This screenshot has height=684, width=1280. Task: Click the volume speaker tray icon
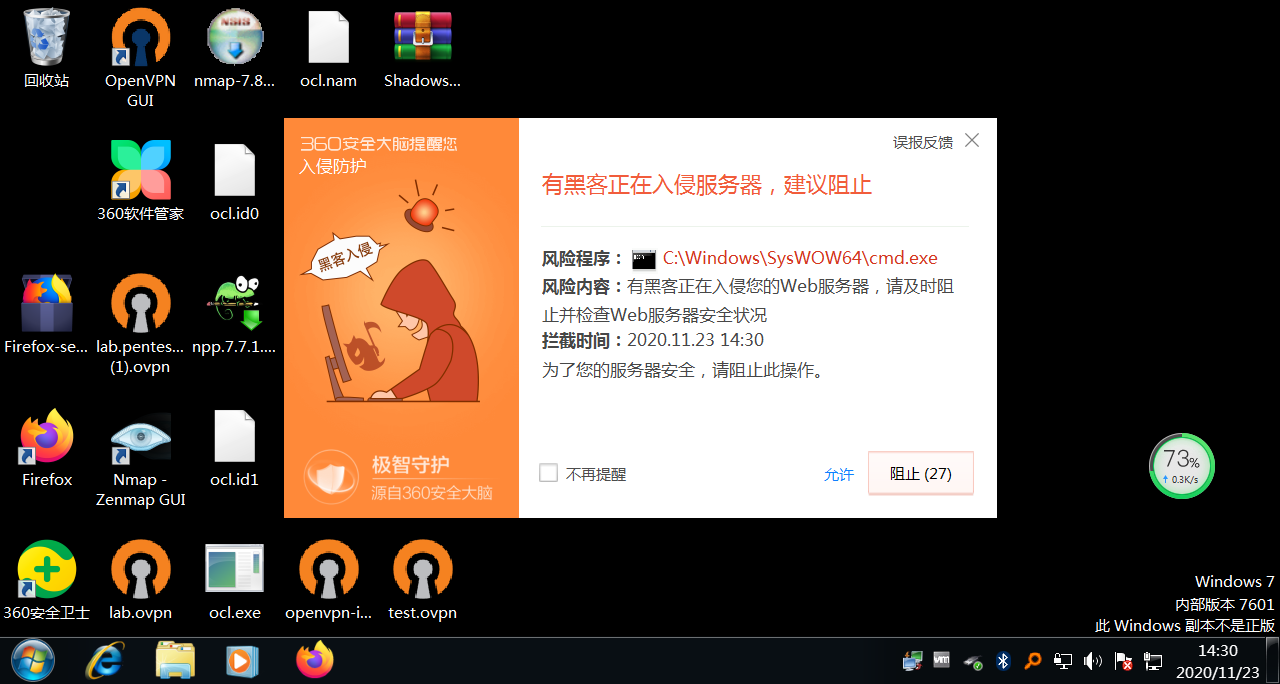[x=1093, y=661]
